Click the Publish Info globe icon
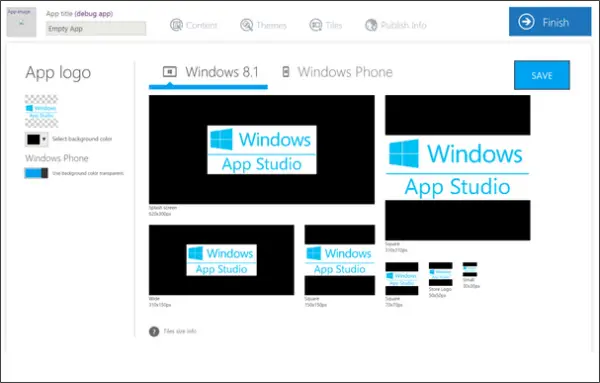The height and width of the screenshot is (383, 600). (371, 25)
